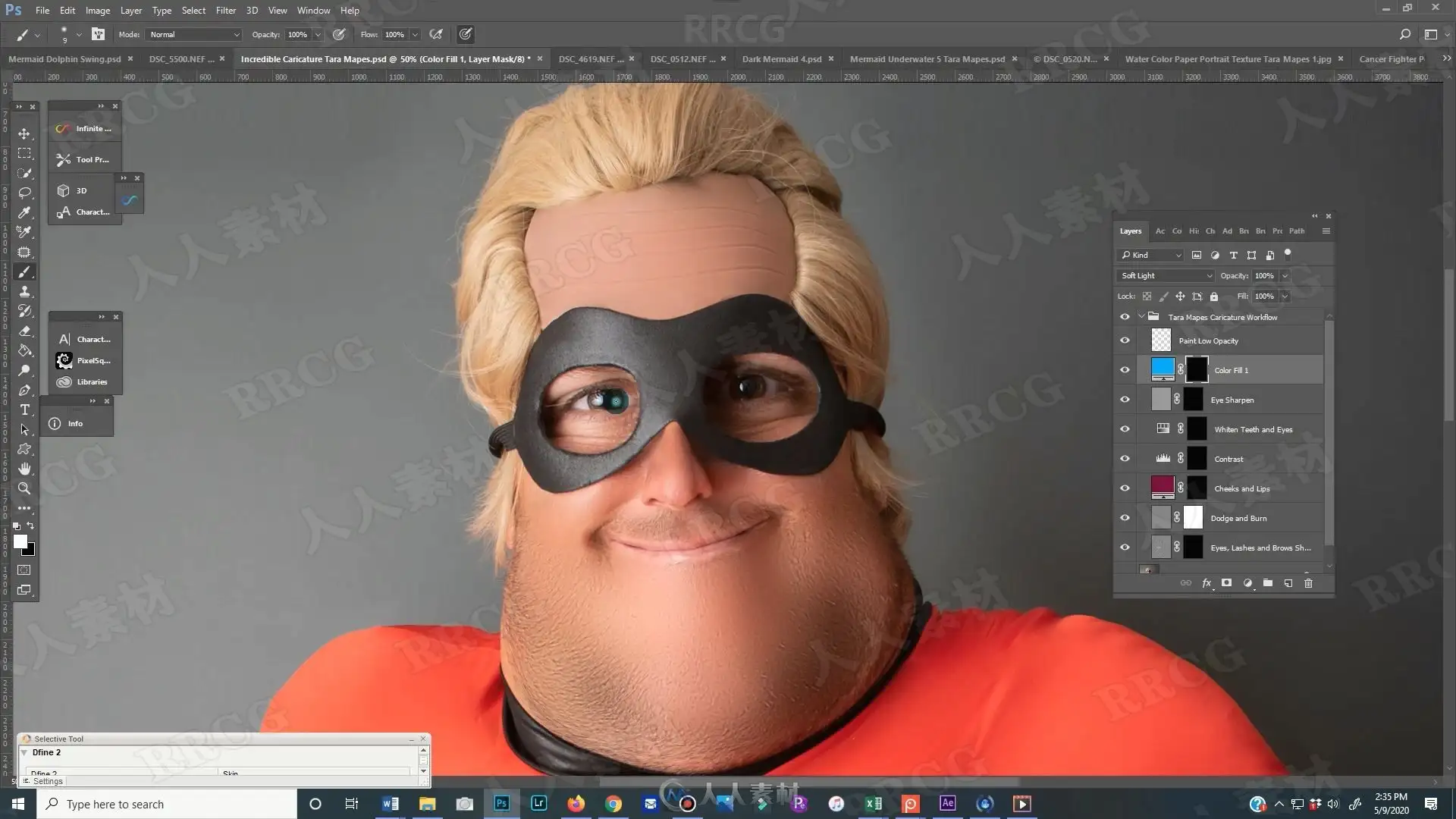The height and width of the screenshot is (819, 1456).
Task: Click the Color Fill 1 blue thumbnail
Action: point(1163,369)
